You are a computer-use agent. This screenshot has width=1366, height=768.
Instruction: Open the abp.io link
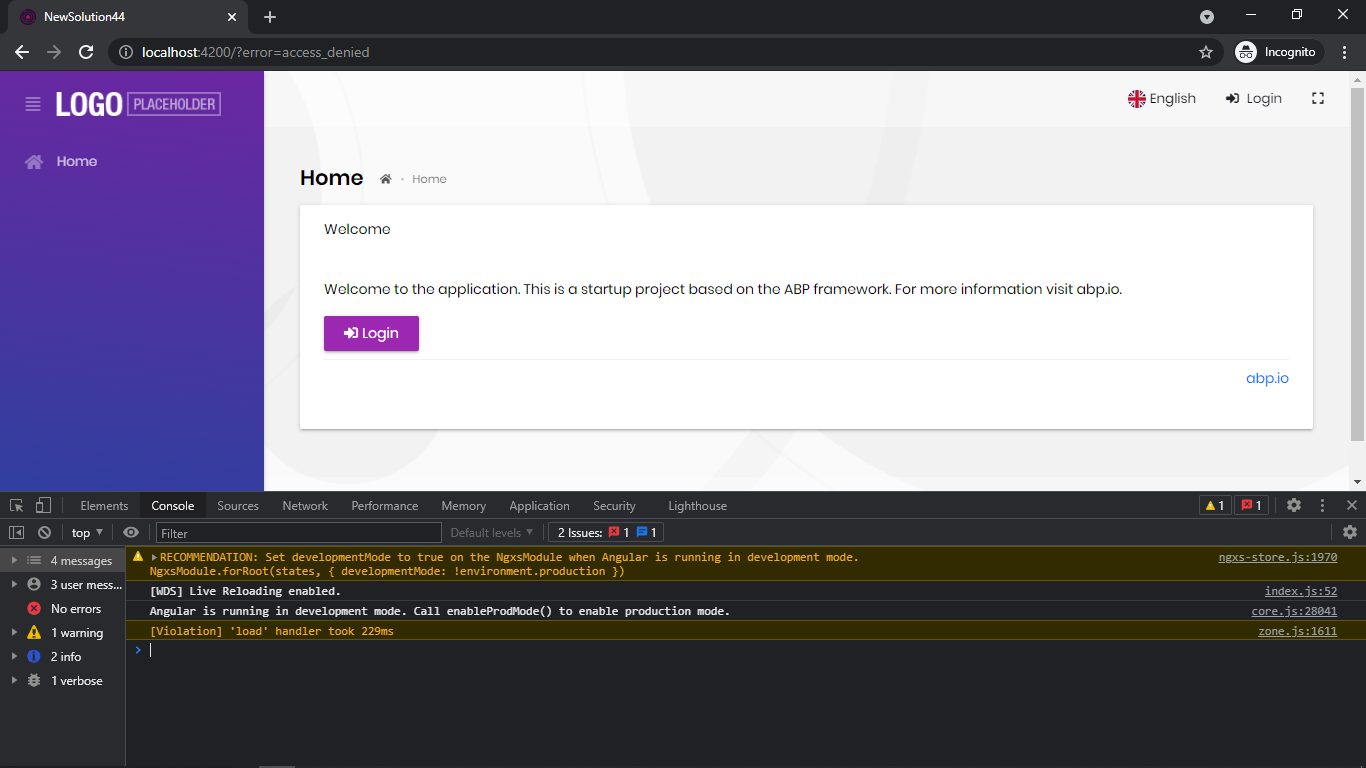tap(1267, 378)
